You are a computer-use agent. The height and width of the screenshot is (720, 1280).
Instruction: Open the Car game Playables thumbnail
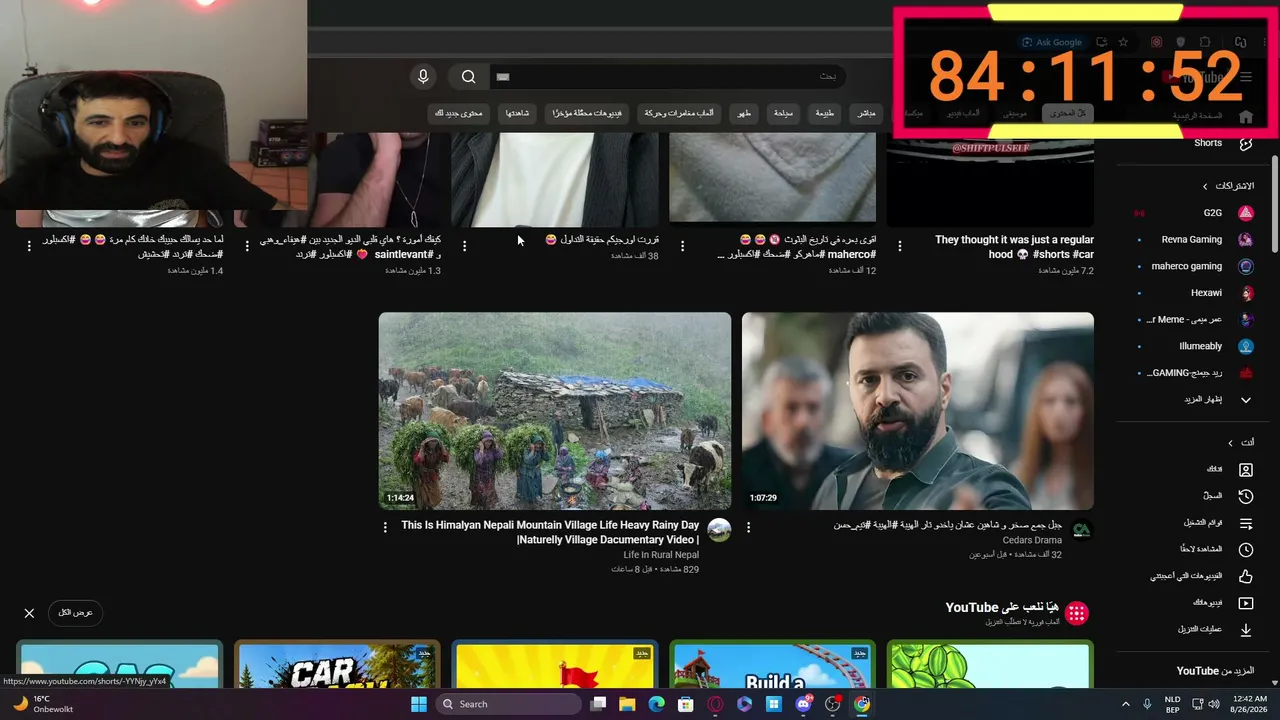337,665
